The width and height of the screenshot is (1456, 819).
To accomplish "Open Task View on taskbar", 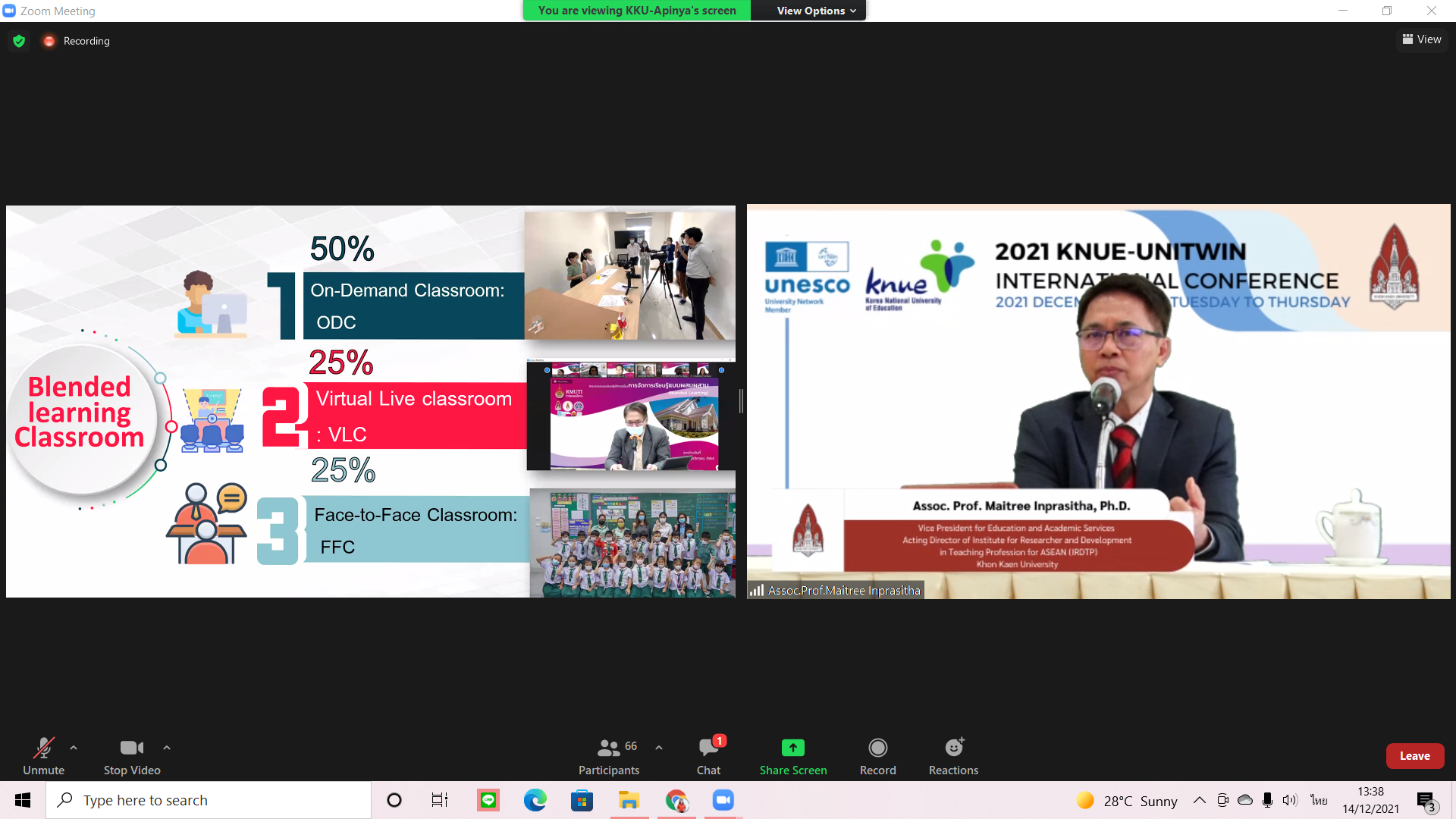I will pyautogui.click(x=440, y=800).
